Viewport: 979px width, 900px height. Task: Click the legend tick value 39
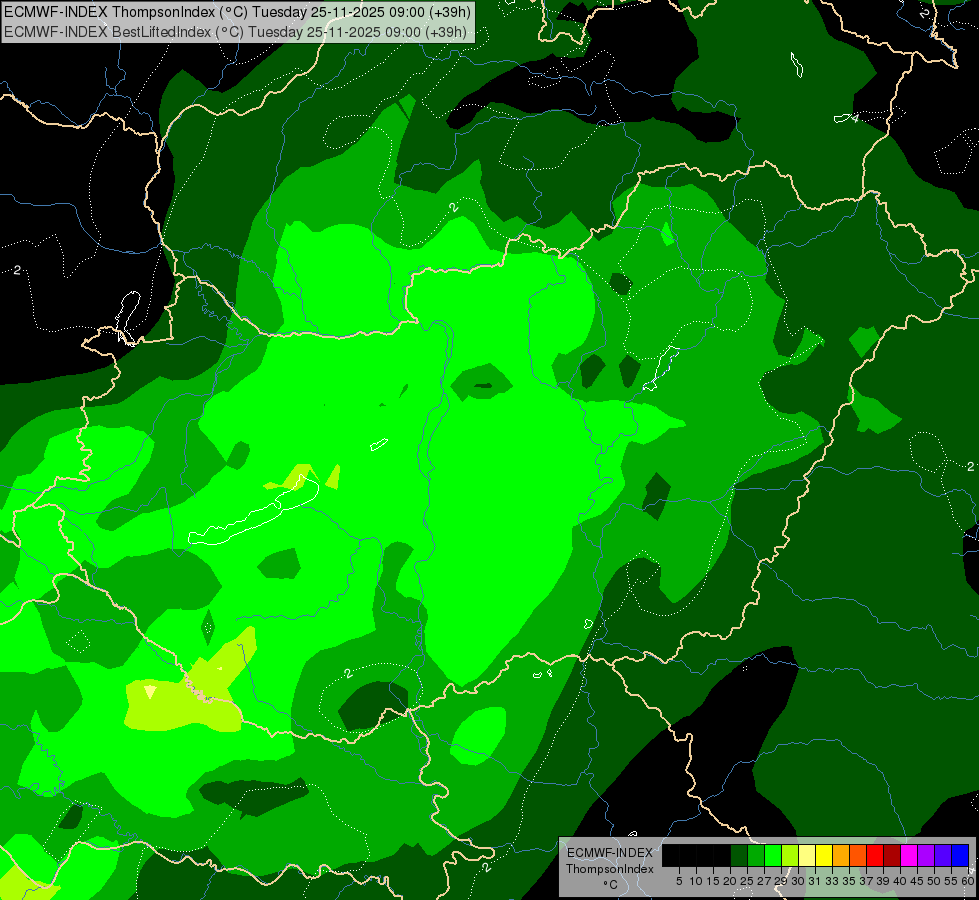tap(883, 881)
